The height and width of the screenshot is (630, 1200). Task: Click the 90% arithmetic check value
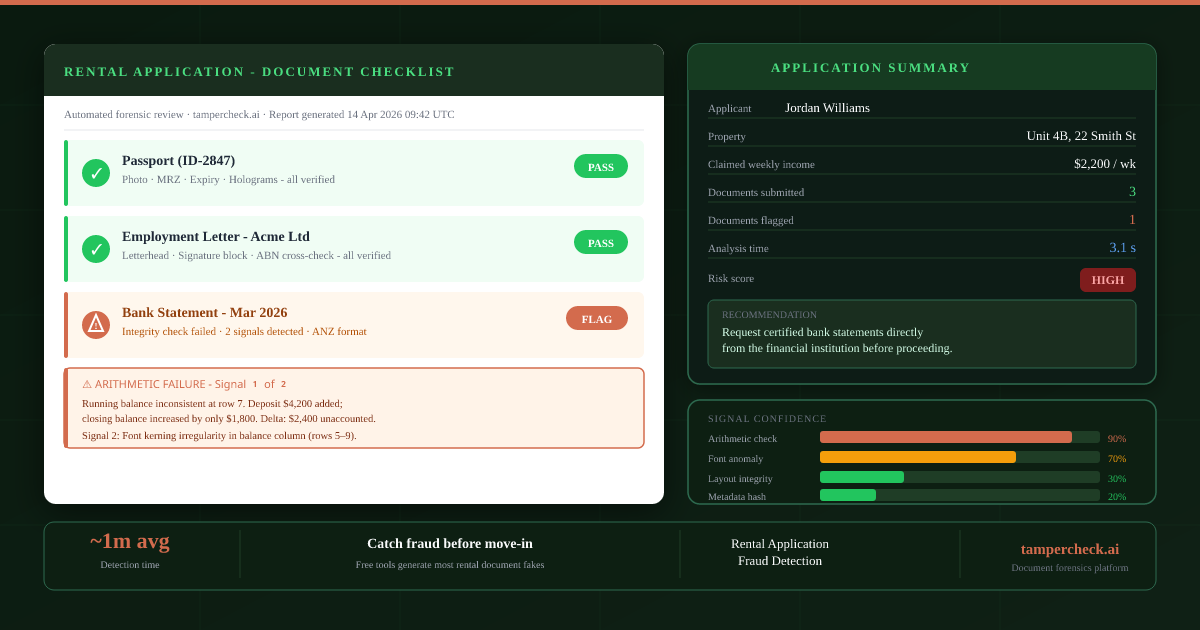coord(1117,439)
